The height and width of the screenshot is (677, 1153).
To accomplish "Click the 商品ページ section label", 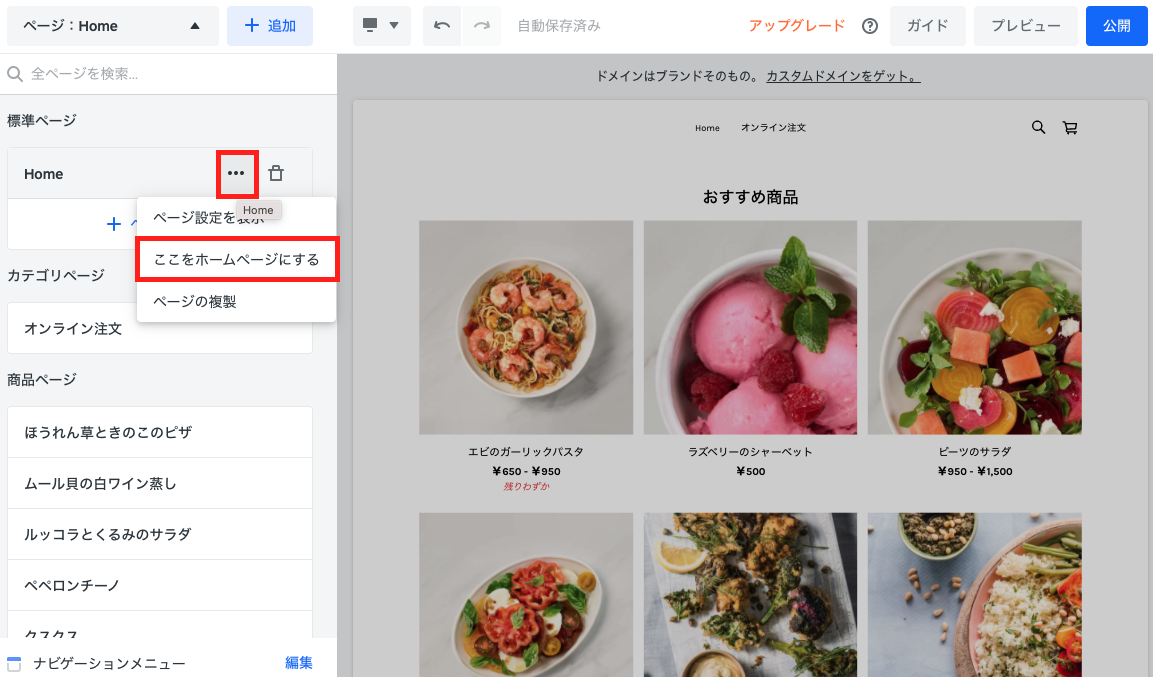I will coord(42,380).
